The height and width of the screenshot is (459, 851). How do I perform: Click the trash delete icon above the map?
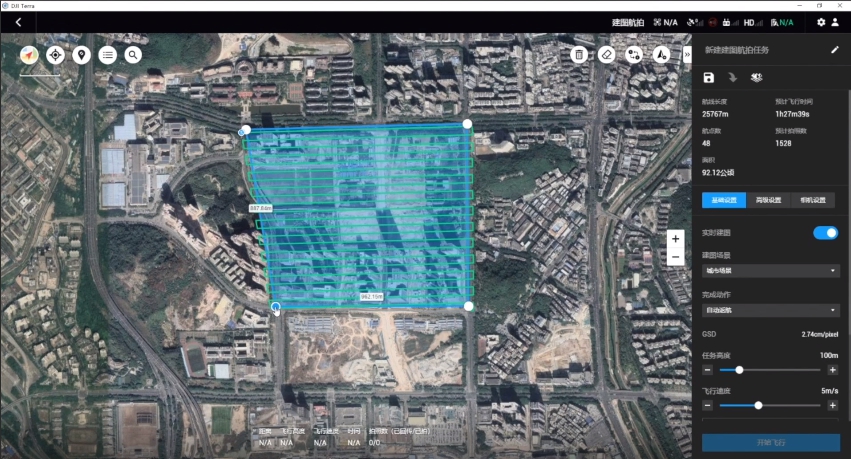(x=578, y=55)
